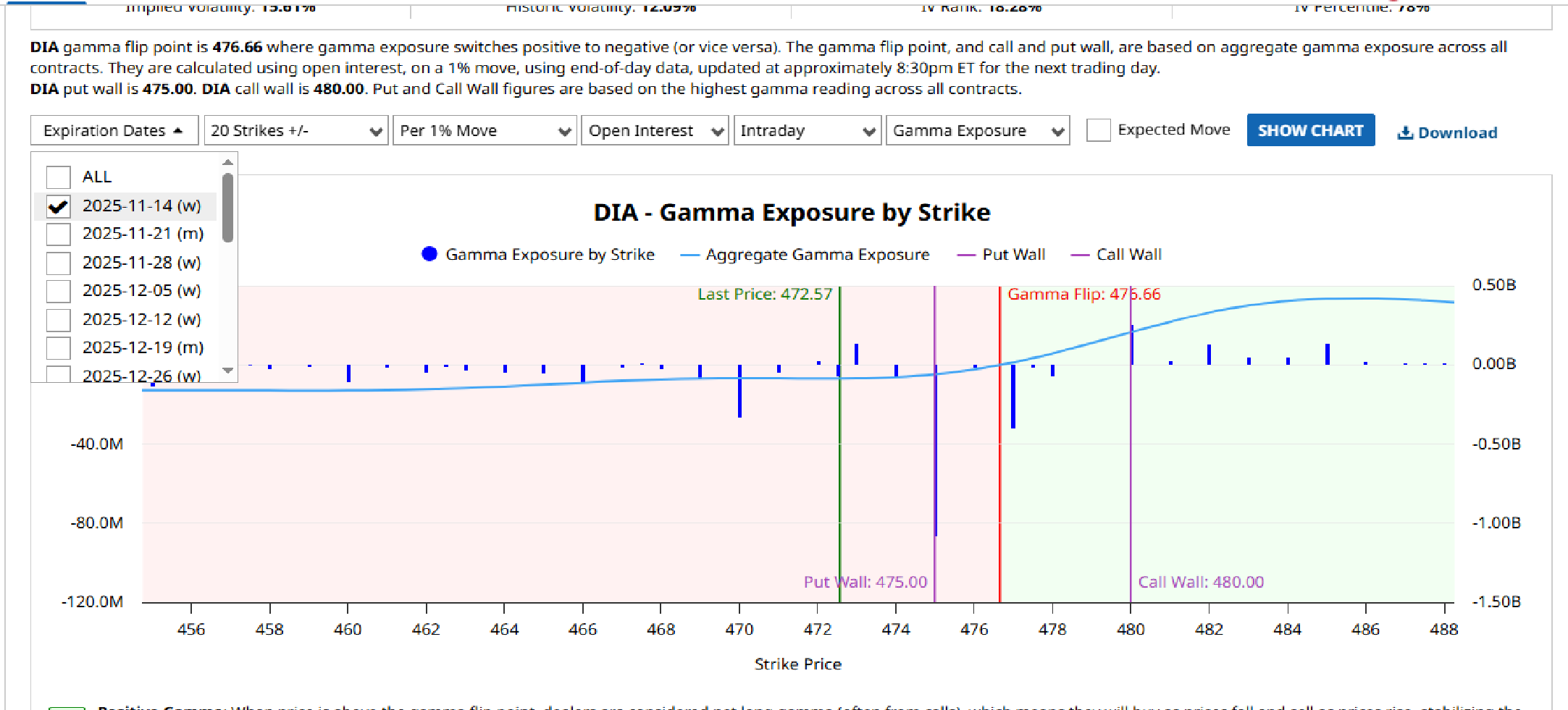Select the 2025-11-21 (m) expiration checkbox
The width and height of the screenshot is (1568, 710).
tap(59, 234)
